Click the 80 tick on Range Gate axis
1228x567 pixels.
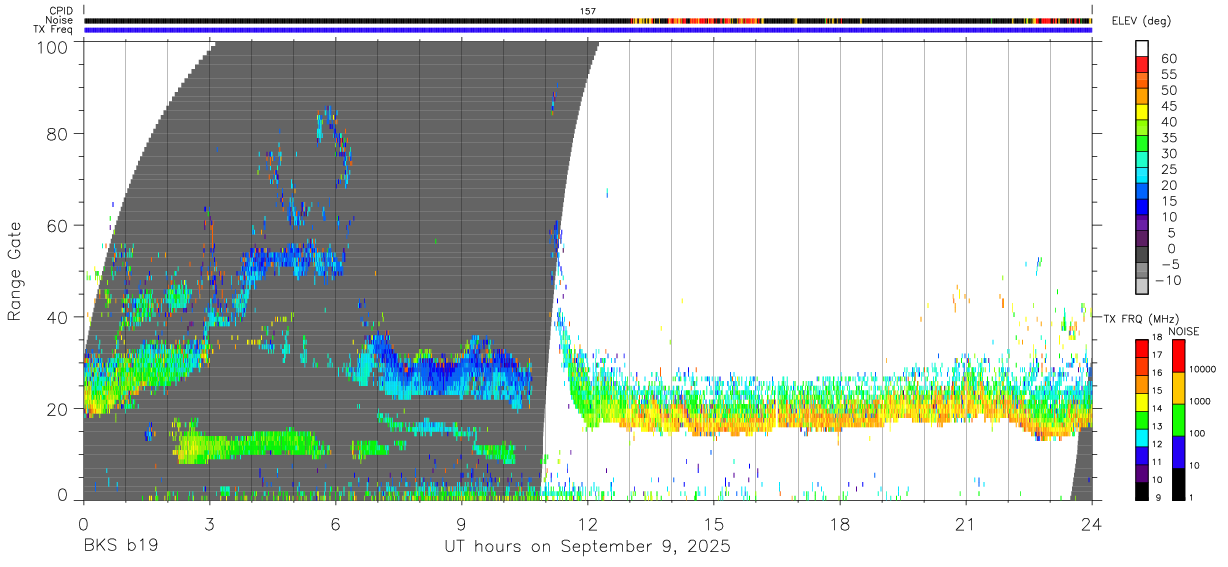(58, 133)
